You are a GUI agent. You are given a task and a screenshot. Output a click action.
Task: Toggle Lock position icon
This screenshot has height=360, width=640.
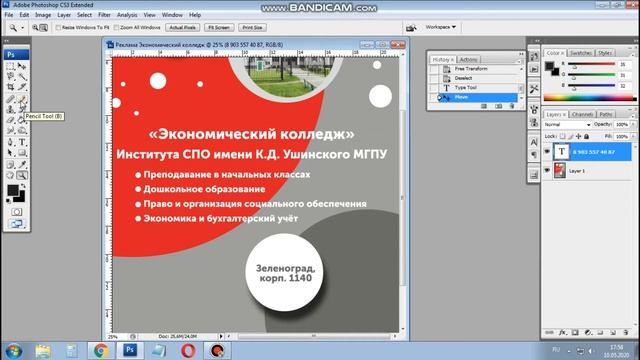(x=578, y=136)
